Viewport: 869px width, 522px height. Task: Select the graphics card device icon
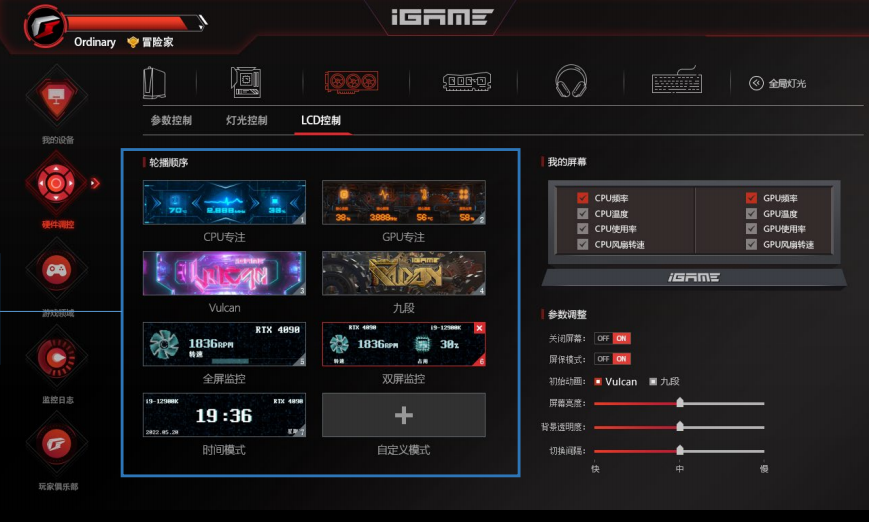[x=350, y=82]
